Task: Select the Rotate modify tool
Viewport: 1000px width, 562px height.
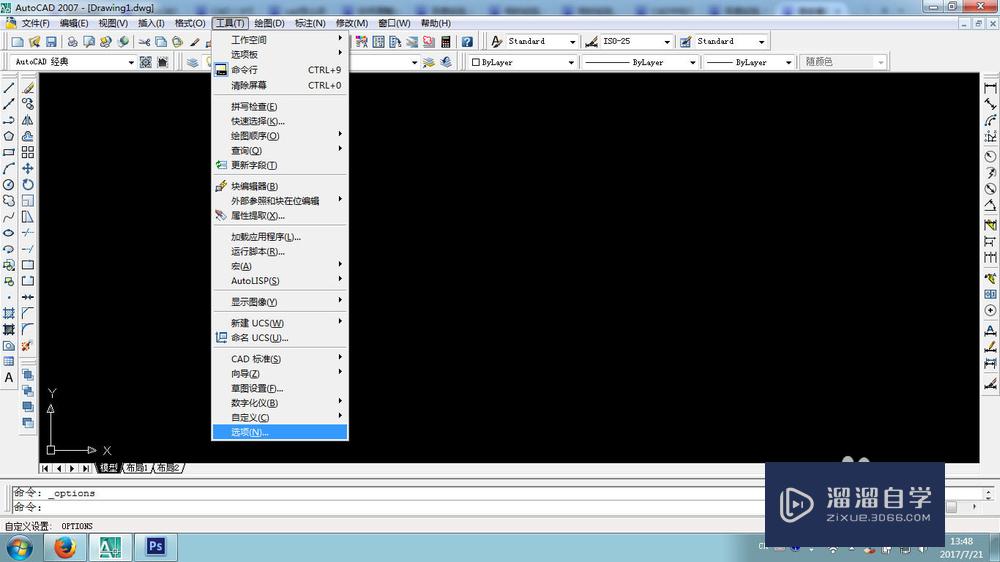Action: pos(27,184)
